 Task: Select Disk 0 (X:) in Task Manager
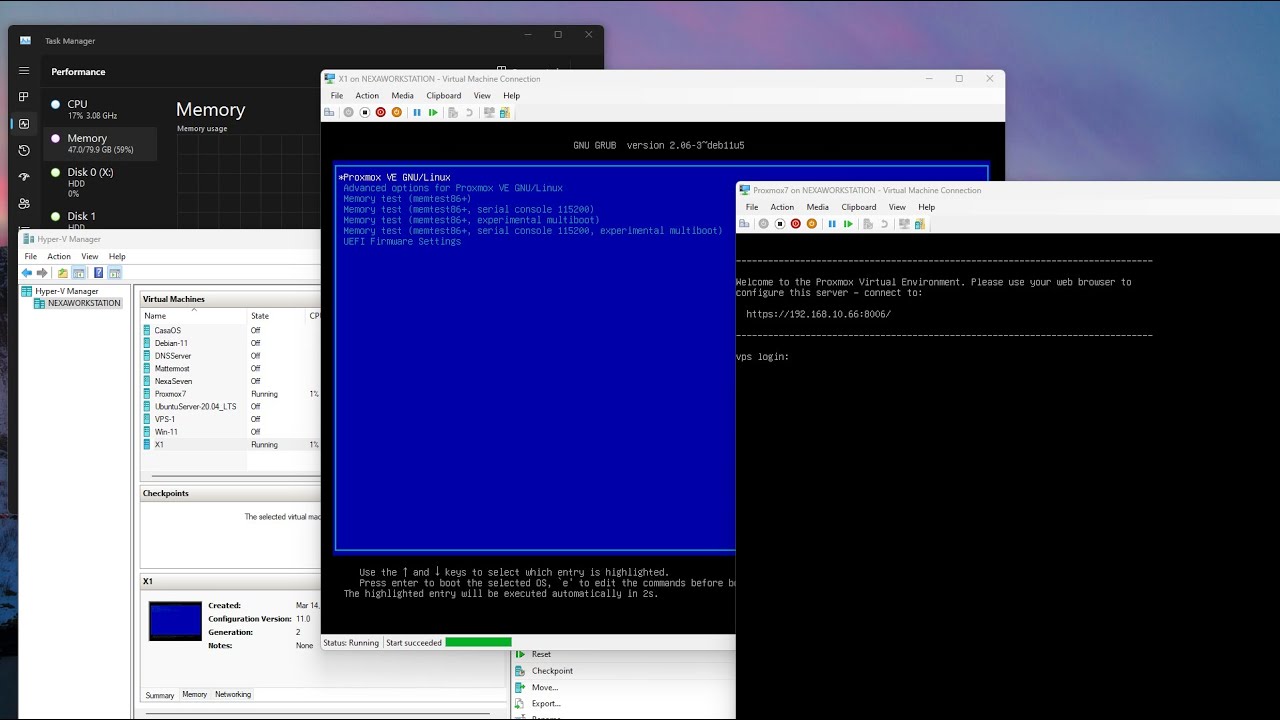[x=100, y=182]
